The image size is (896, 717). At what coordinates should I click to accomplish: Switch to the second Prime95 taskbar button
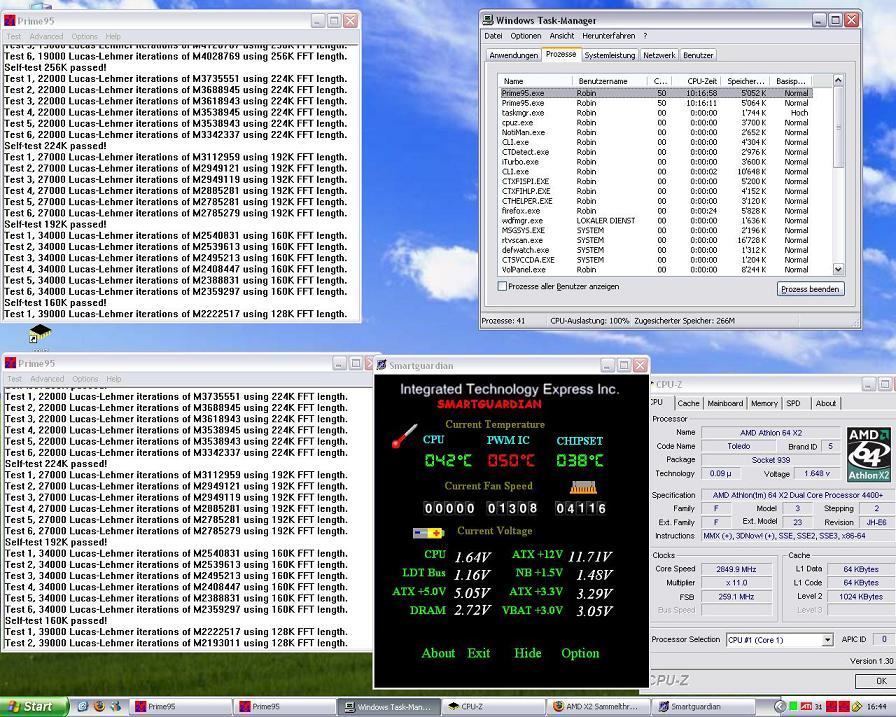pyautogui.click(x=284, y=707)
